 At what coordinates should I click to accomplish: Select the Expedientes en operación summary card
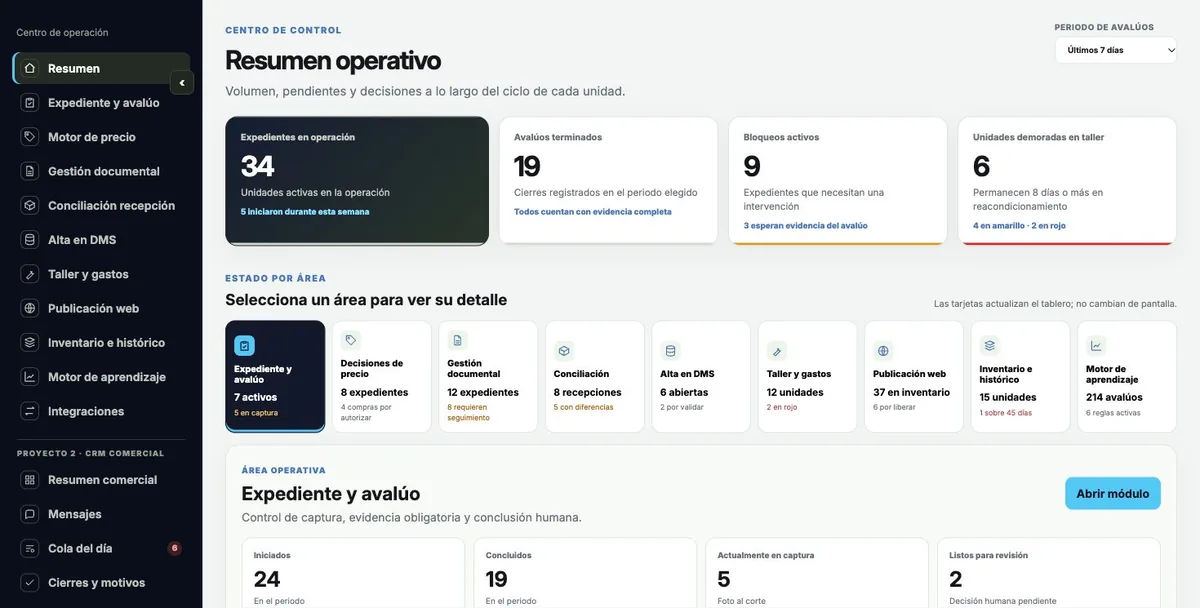click(357, 181)
